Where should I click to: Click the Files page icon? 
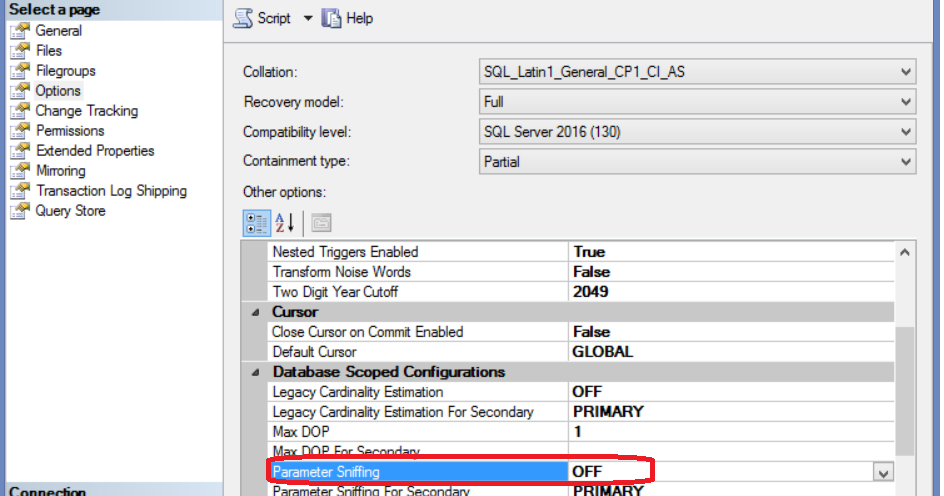tap(20, 50)
